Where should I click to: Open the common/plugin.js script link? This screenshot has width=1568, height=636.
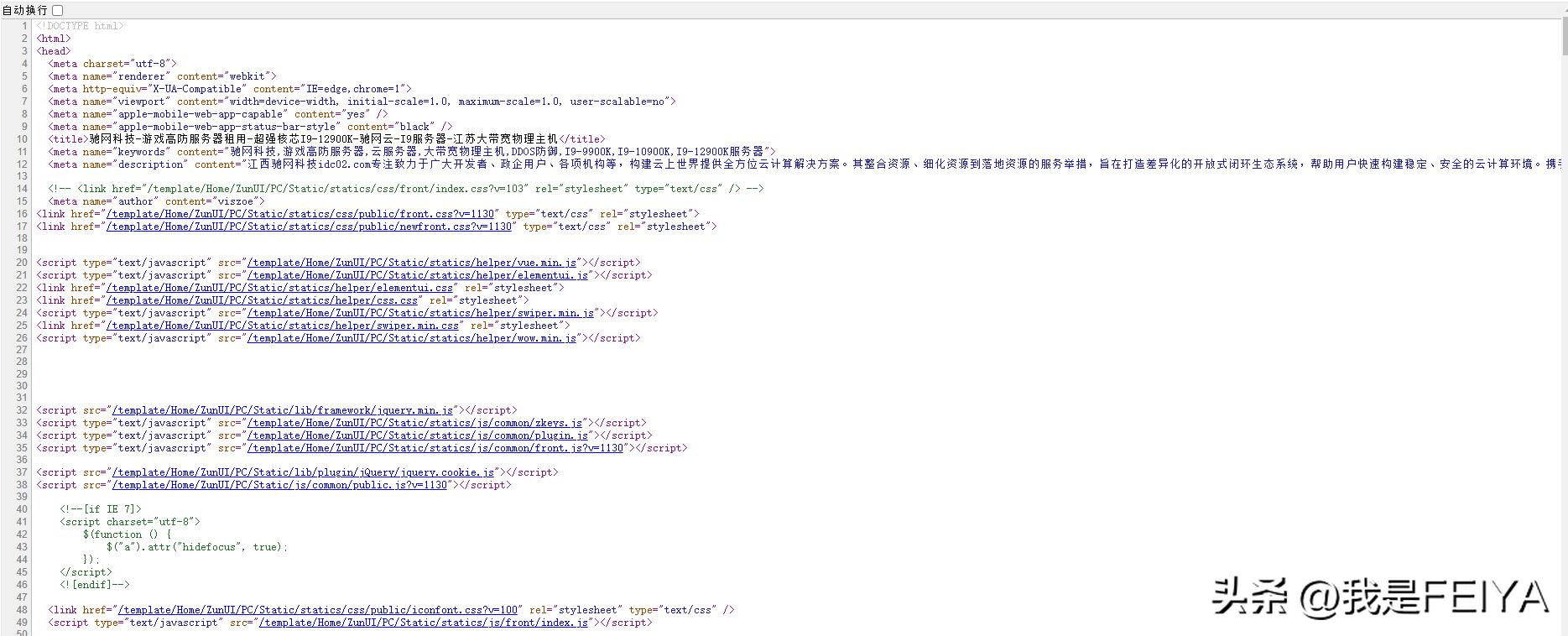(418, 435)
